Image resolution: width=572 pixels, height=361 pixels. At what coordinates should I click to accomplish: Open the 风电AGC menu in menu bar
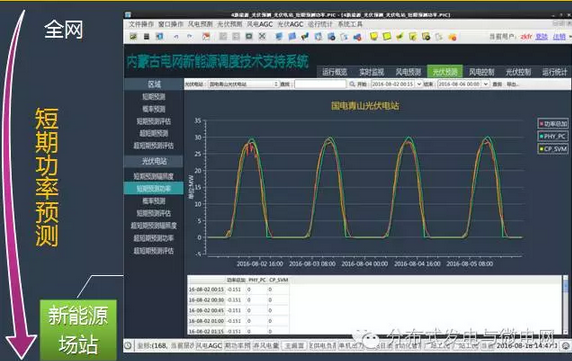260,24
